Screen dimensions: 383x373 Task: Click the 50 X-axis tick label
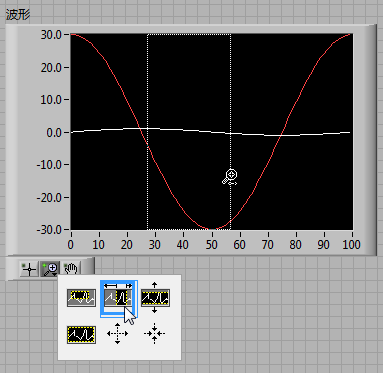click(211, 245)
